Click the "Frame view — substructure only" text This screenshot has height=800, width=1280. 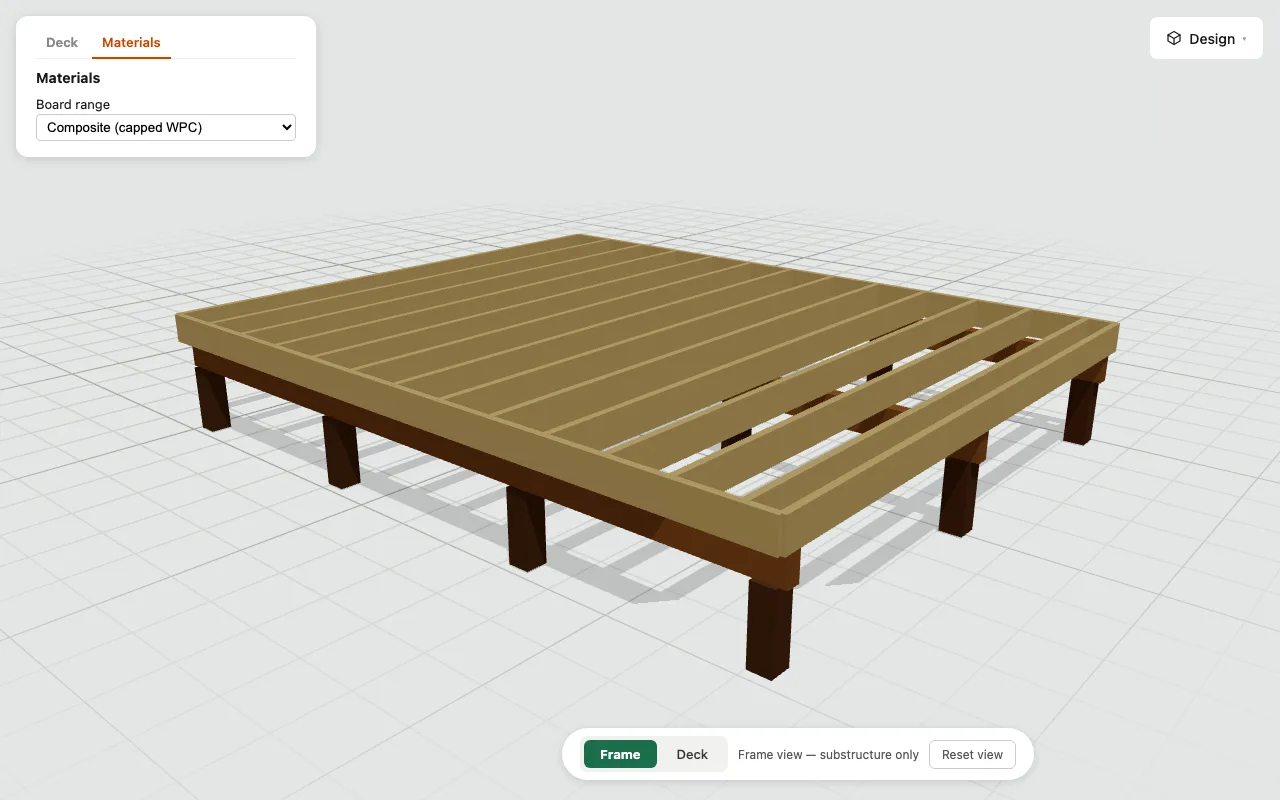[x=828, y=755]
